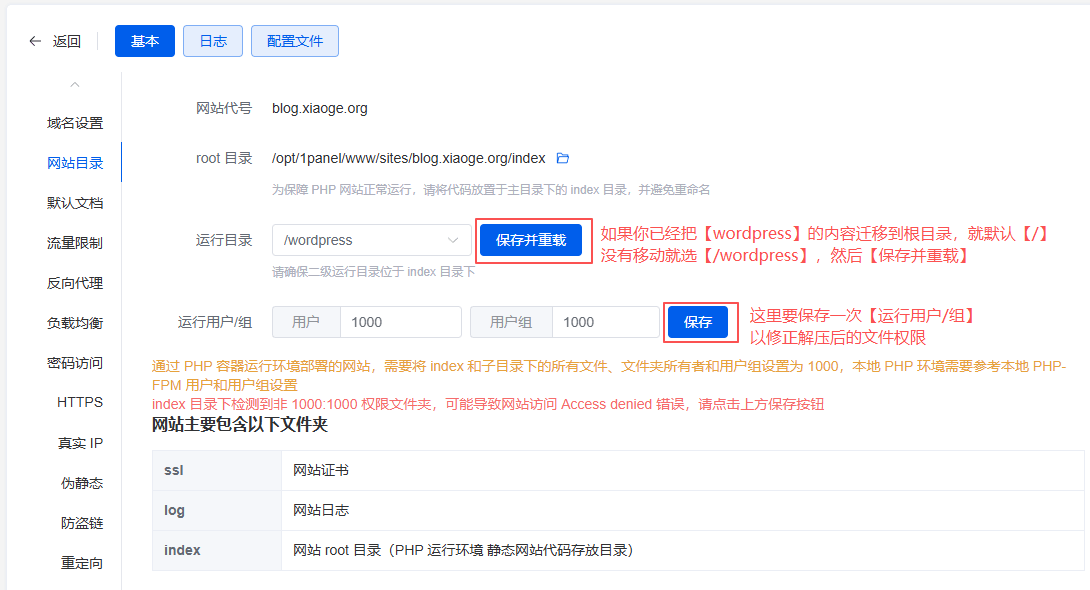Screen dimensions: 1090x590
Task: Click the 用户 input field with 1000
Action: (x=400, y=322)
